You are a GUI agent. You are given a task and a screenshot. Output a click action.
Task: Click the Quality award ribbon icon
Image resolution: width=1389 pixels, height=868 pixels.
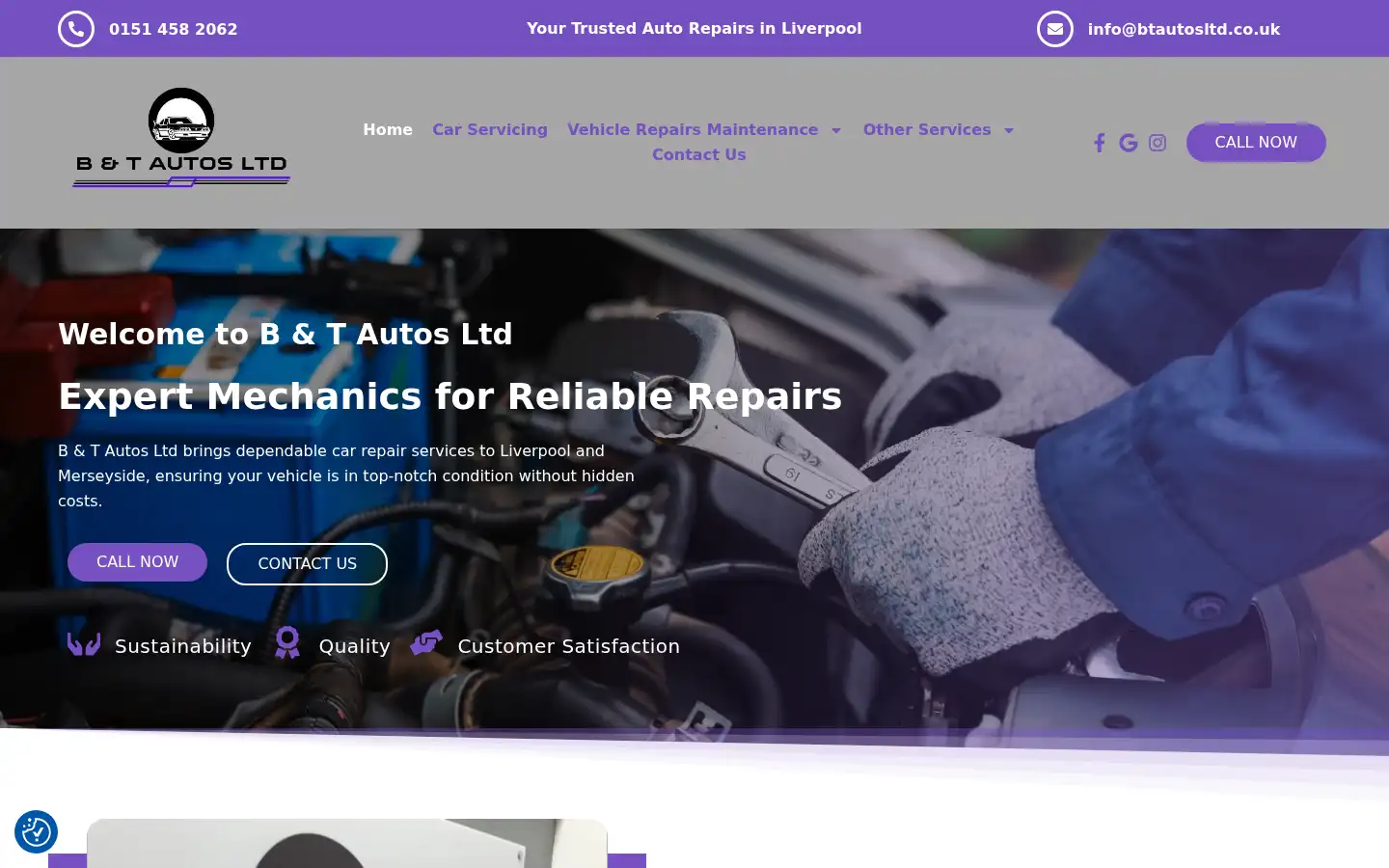287,642
